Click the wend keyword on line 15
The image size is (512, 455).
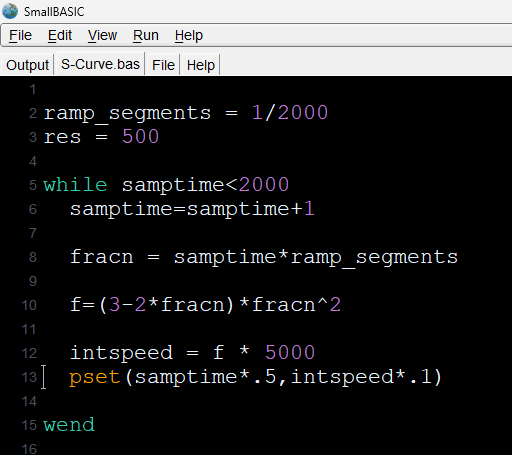pyautogui.click(x=69, y=425)
